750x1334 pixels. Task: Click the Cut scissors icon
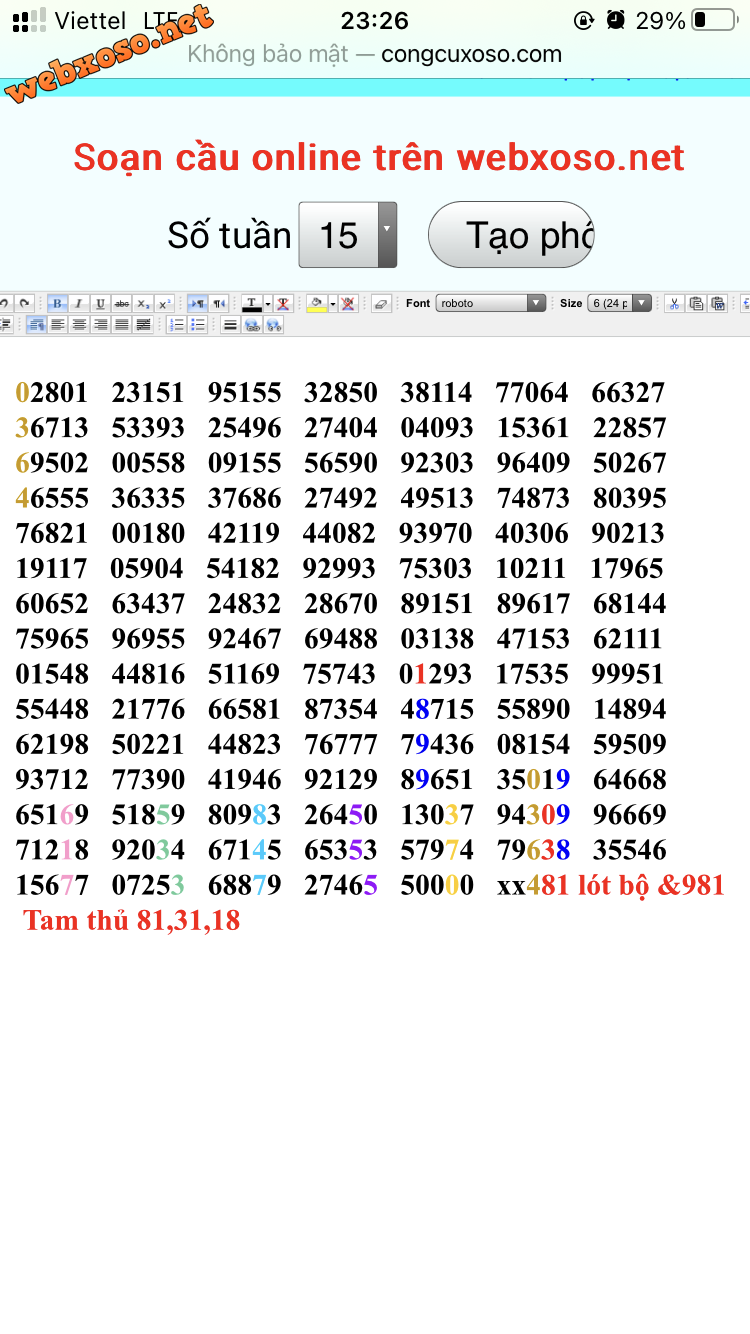pos(674,303)
